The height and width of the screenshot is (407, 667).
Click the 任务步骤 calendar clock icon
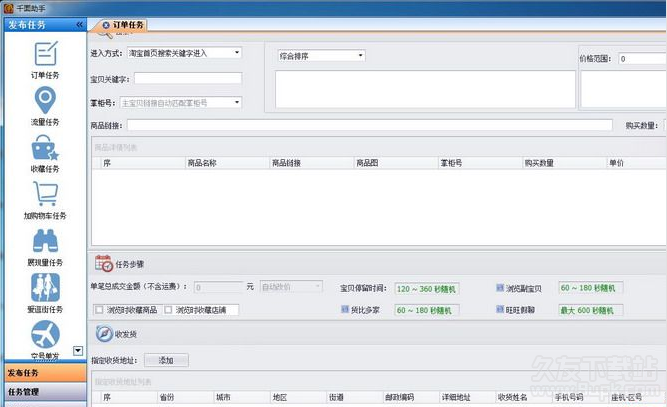pyautogui.click(x=104, y=264)
